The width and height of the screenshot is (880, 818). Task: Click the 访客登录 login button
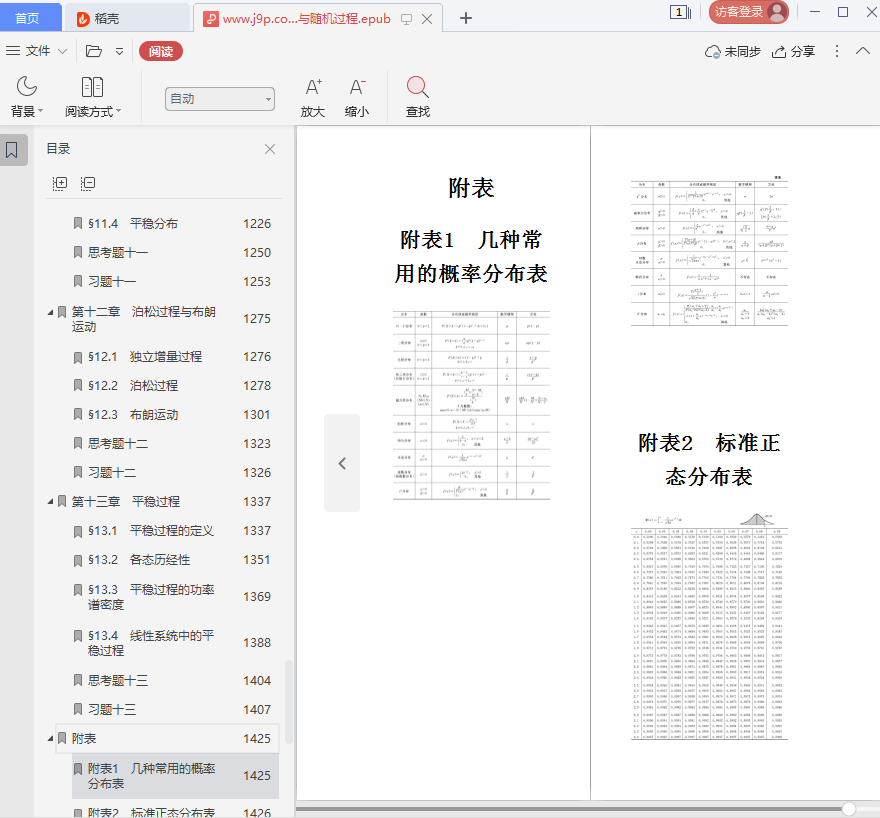748,12
